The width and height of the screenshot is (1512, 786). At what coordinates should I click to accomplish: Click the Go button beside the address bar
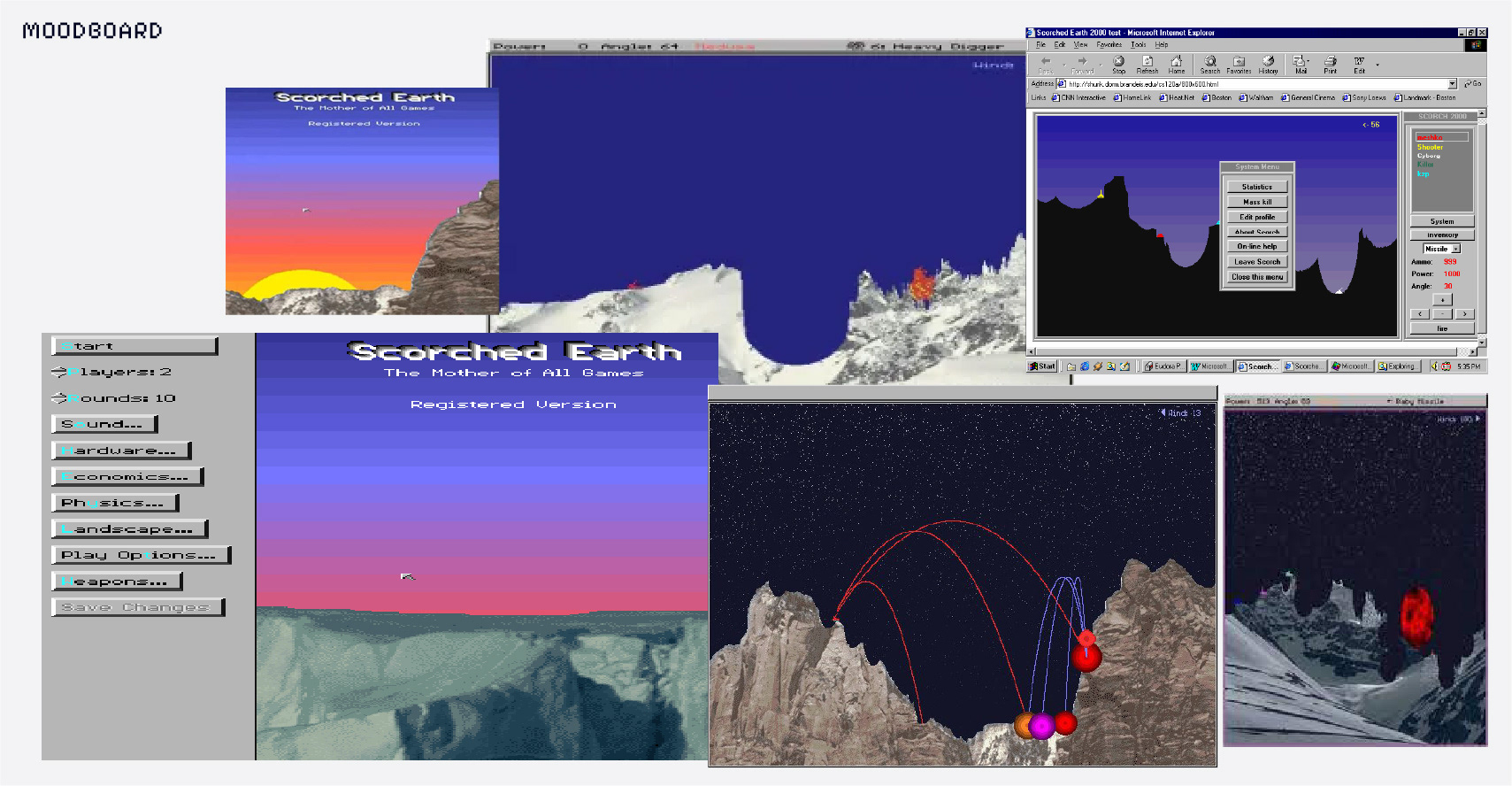click(x=1473, y=84)
